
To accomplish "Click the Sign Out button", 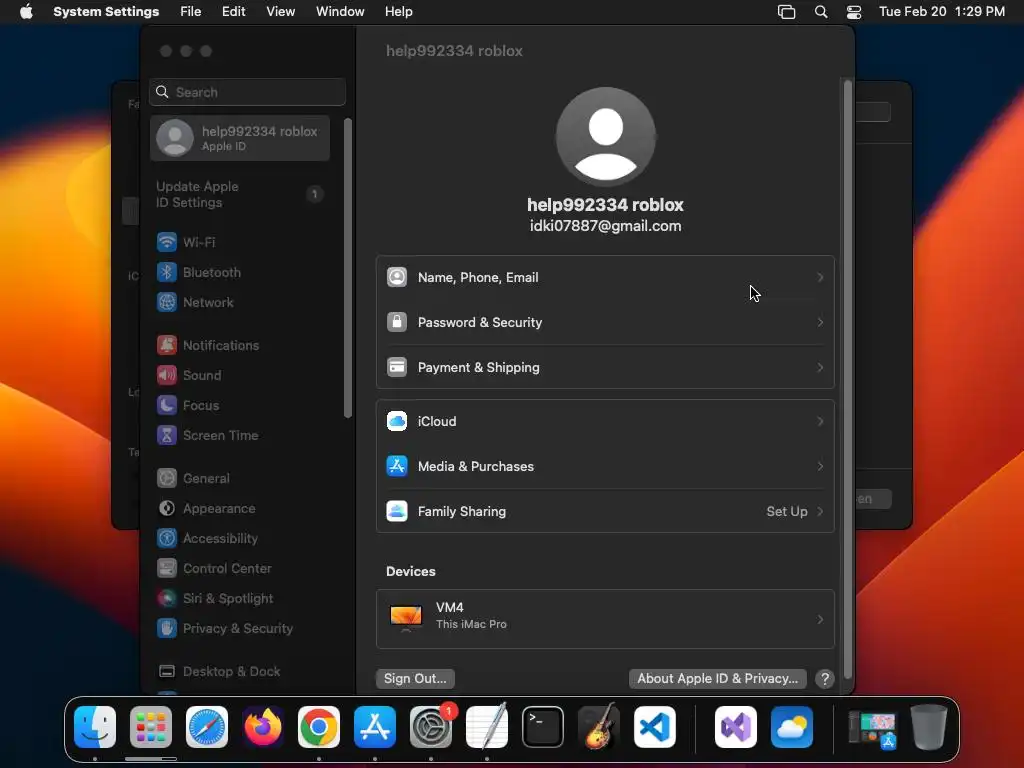I will click(415, 679).
